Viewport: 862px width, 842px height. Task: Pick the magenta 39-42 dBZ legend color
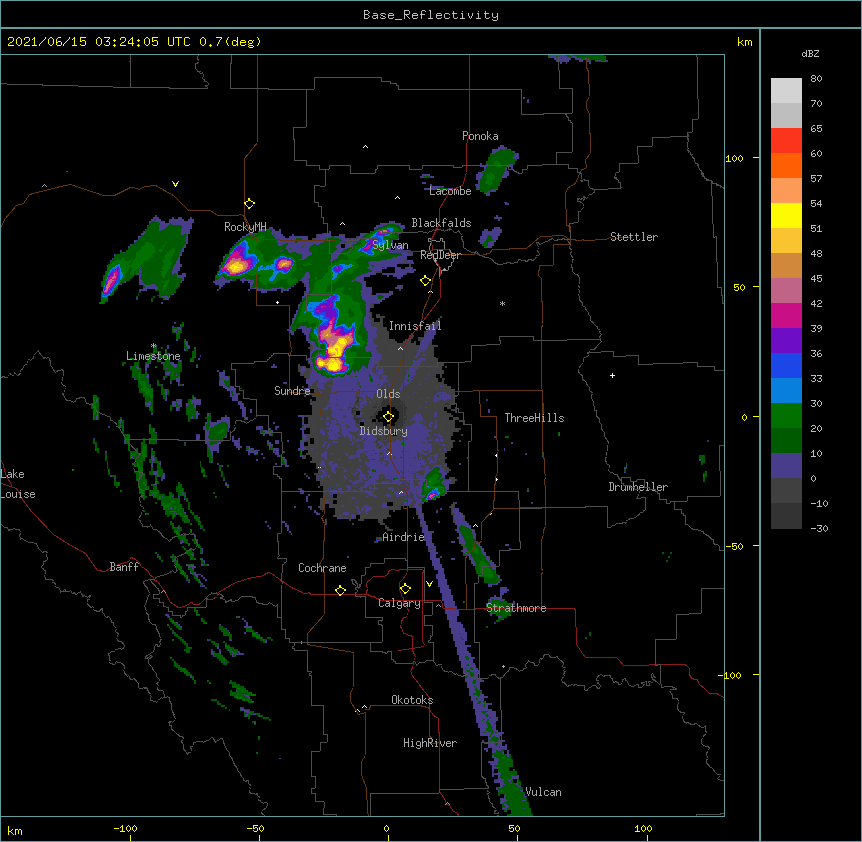786,315
